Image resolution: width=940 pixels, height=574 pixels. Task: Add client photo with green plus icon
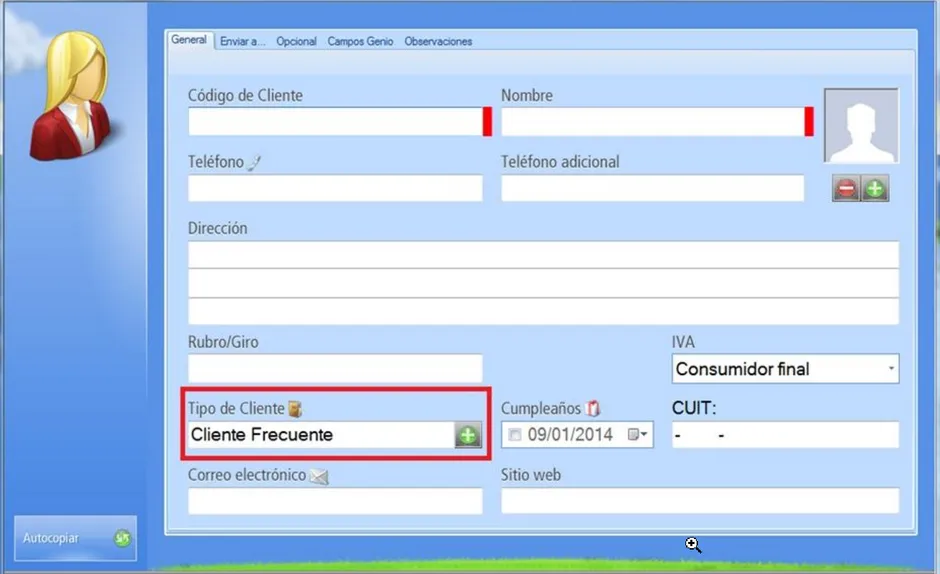click(875, 189)
